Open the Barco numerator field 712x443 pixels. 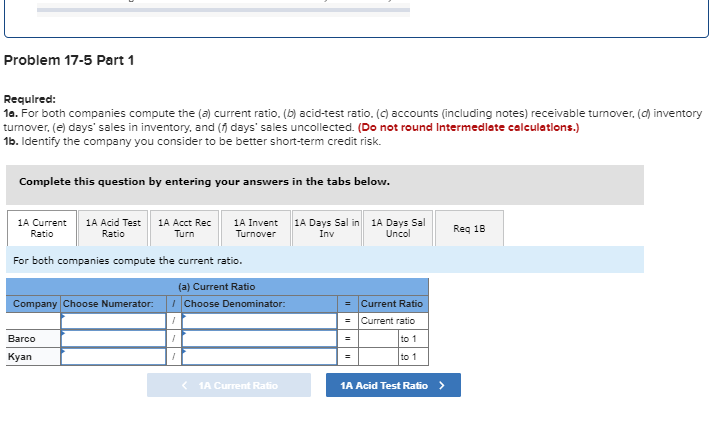114,339
